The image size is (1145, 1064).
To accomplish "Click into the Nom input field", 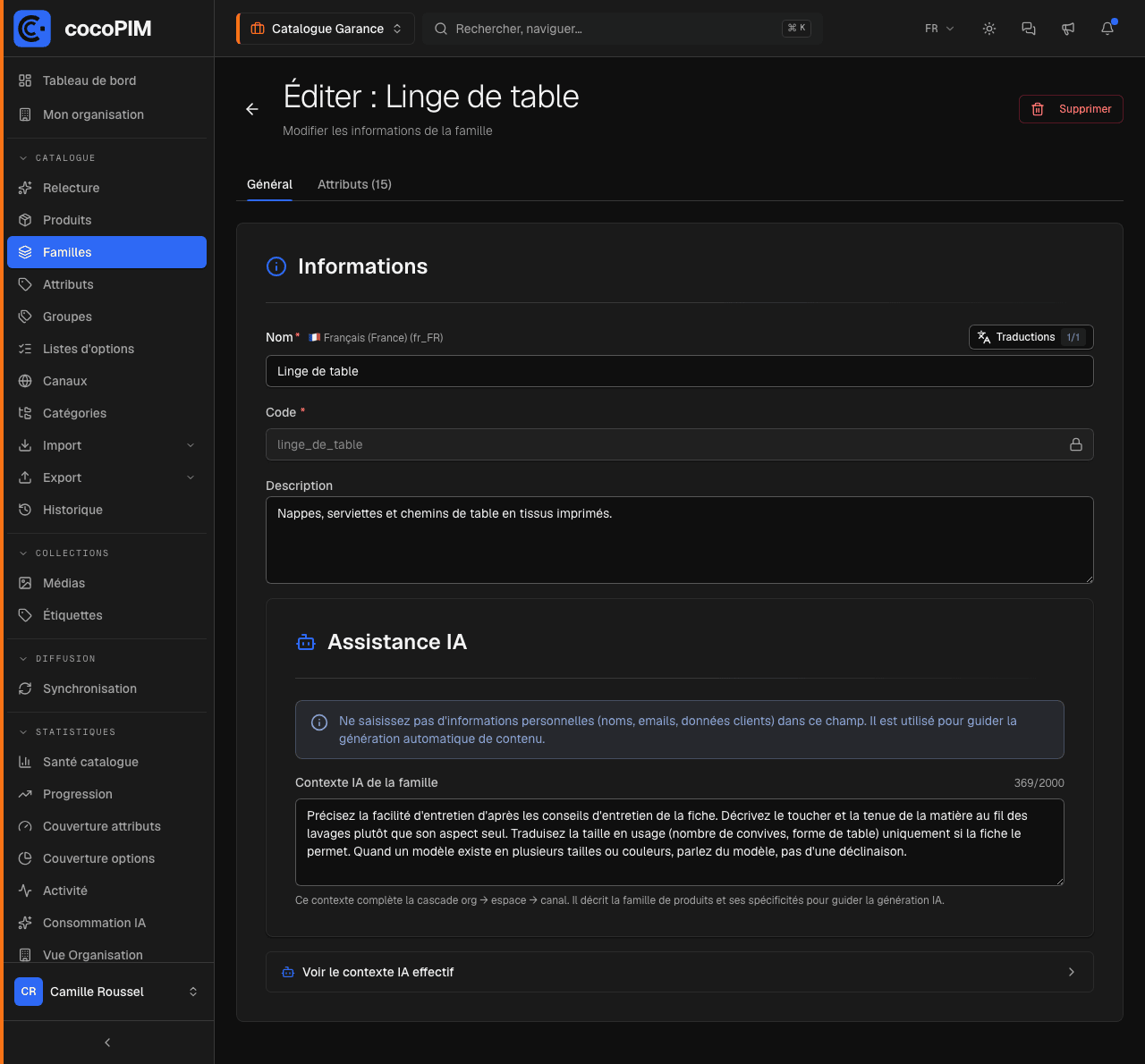I will point(680,371).
